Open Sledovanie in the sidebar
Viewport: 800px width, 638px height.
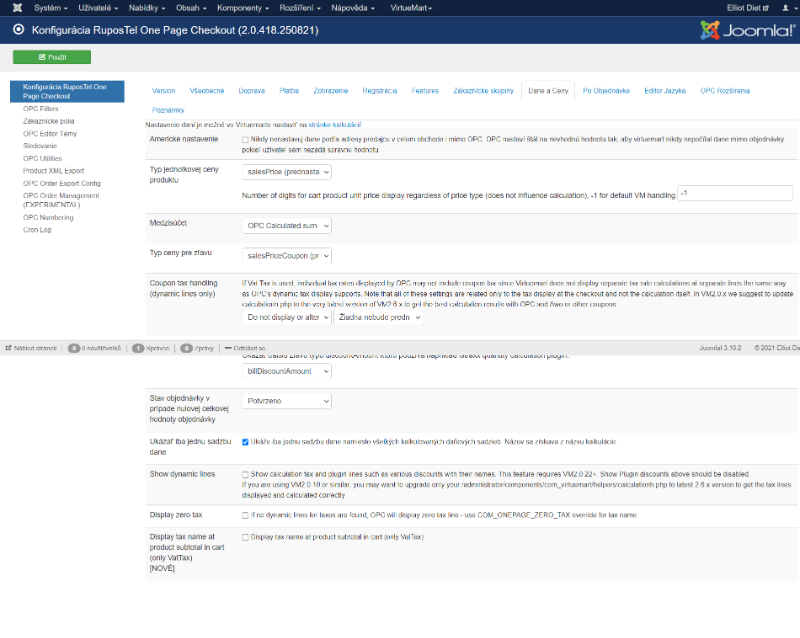[40, 146]
